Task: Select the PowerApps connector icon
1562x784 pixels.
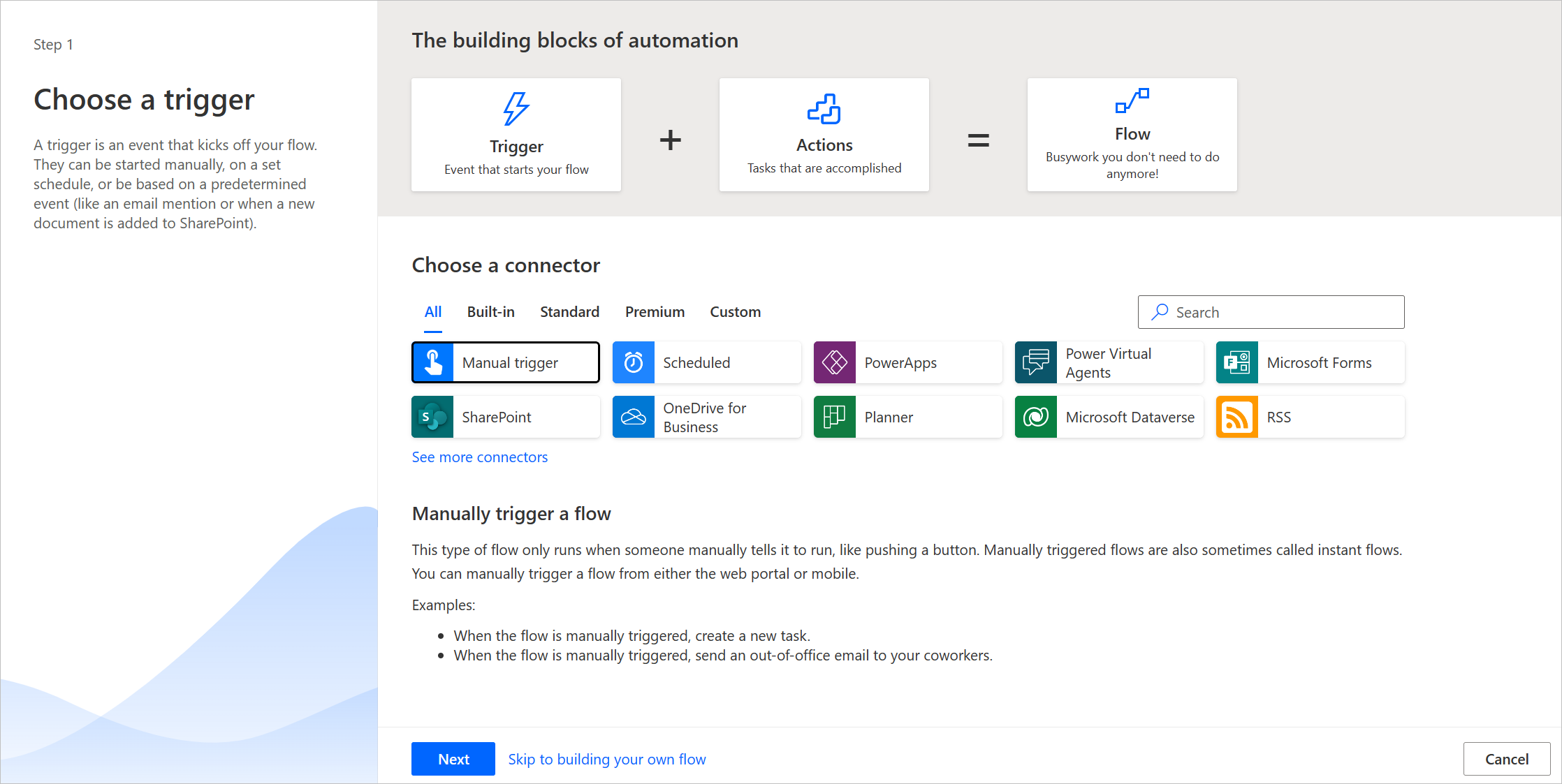Action: (834, 362)
